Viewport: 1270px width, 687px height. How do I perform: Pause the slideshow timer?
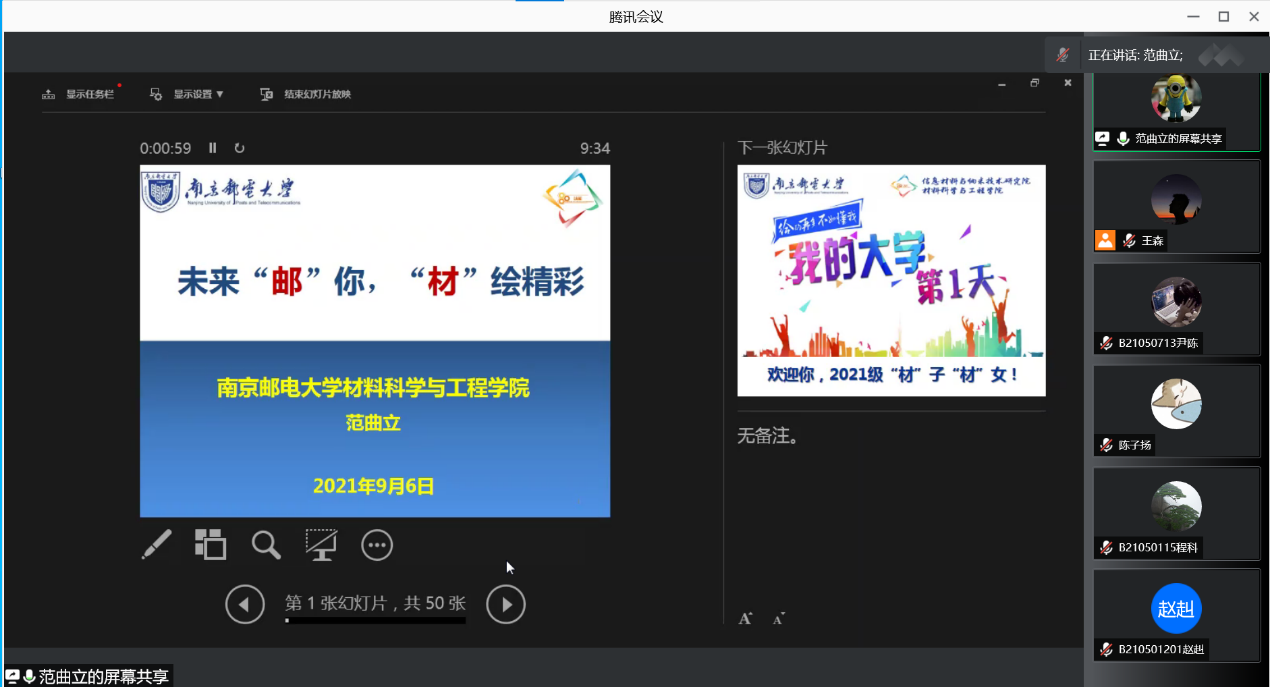point(213,148)
